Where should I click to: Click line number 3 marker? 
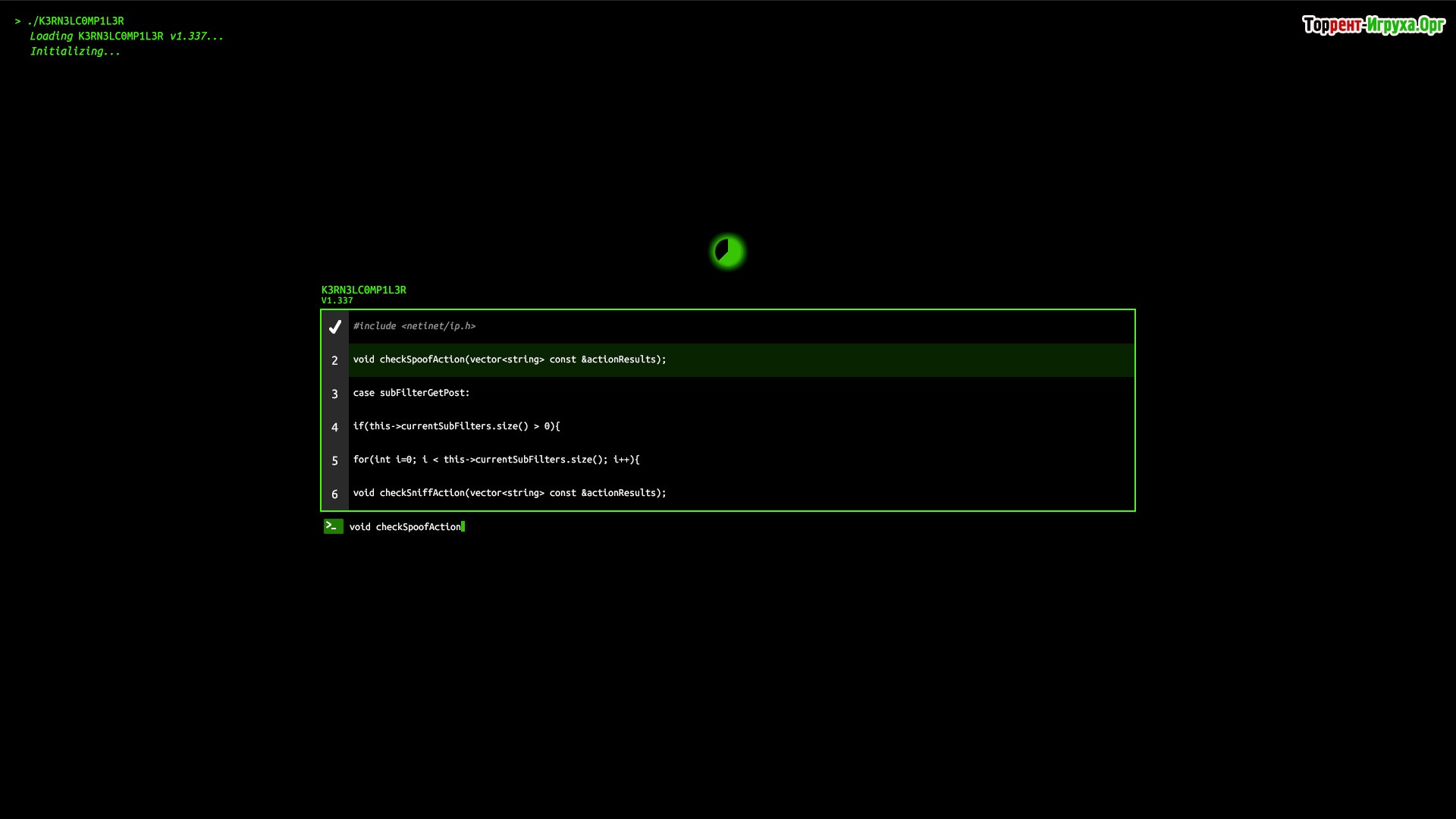click(x=334, y=394)
